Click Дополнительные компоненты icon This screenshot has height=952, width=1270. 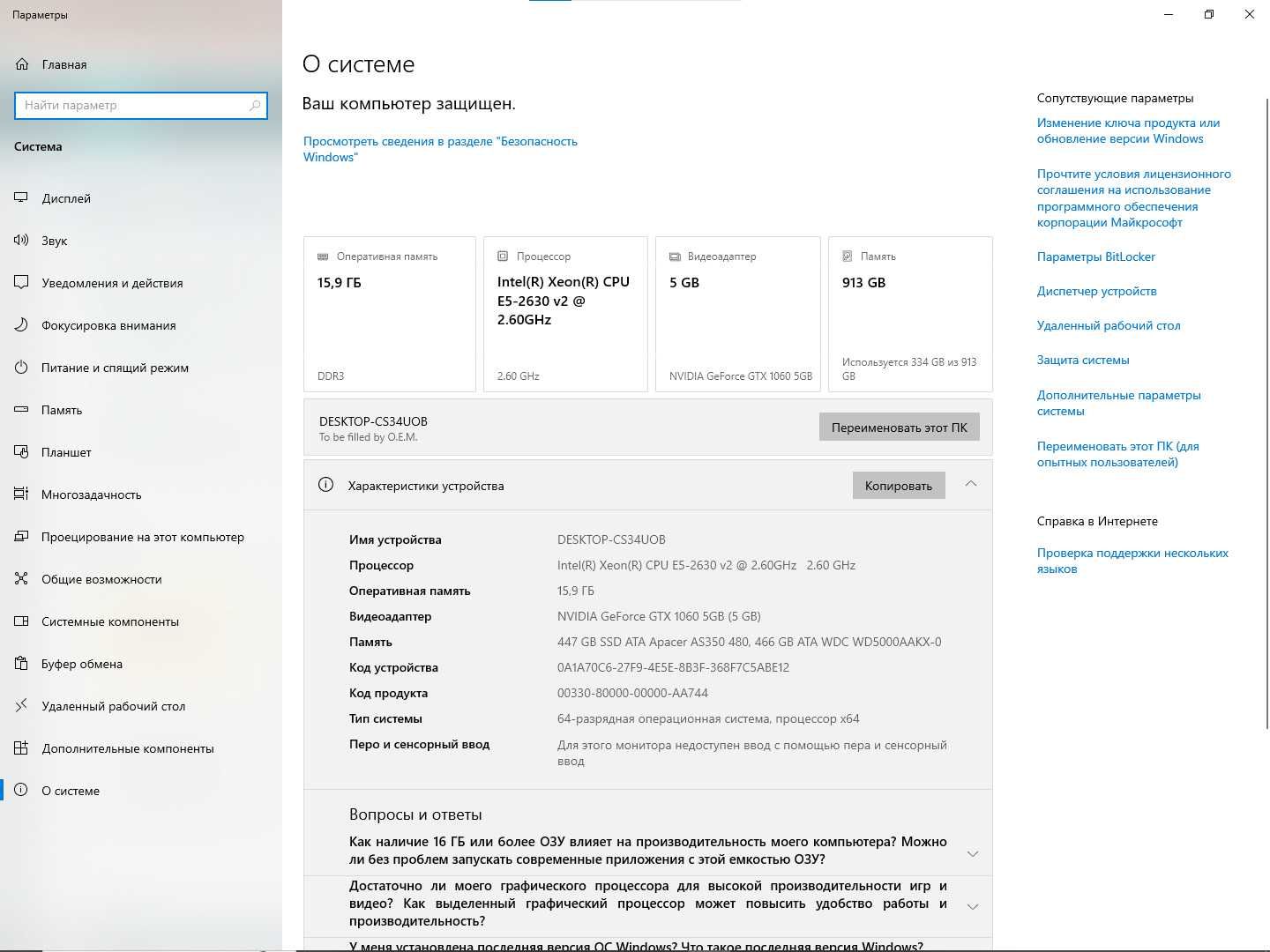[x=21, y=748]
